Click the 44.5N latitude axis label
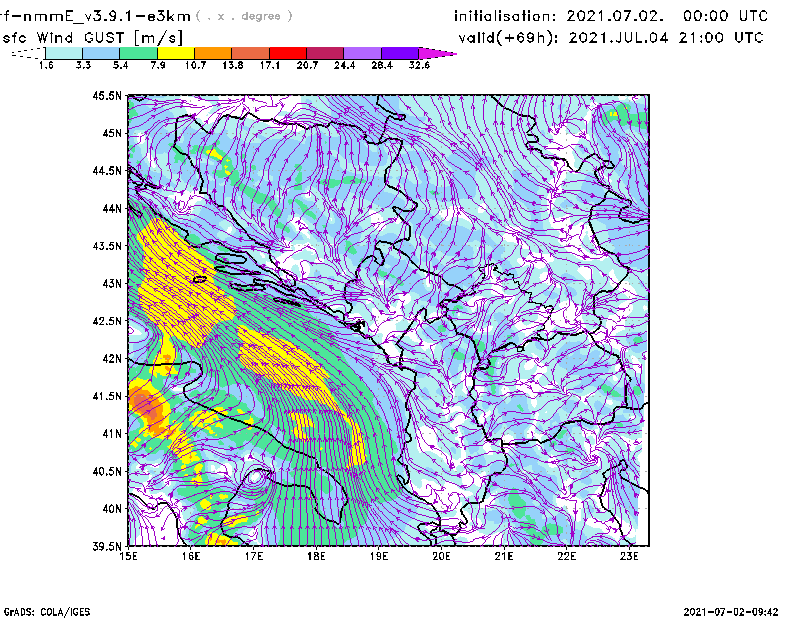The height and width of the screenshot is (618, 800). pos(107,170)
